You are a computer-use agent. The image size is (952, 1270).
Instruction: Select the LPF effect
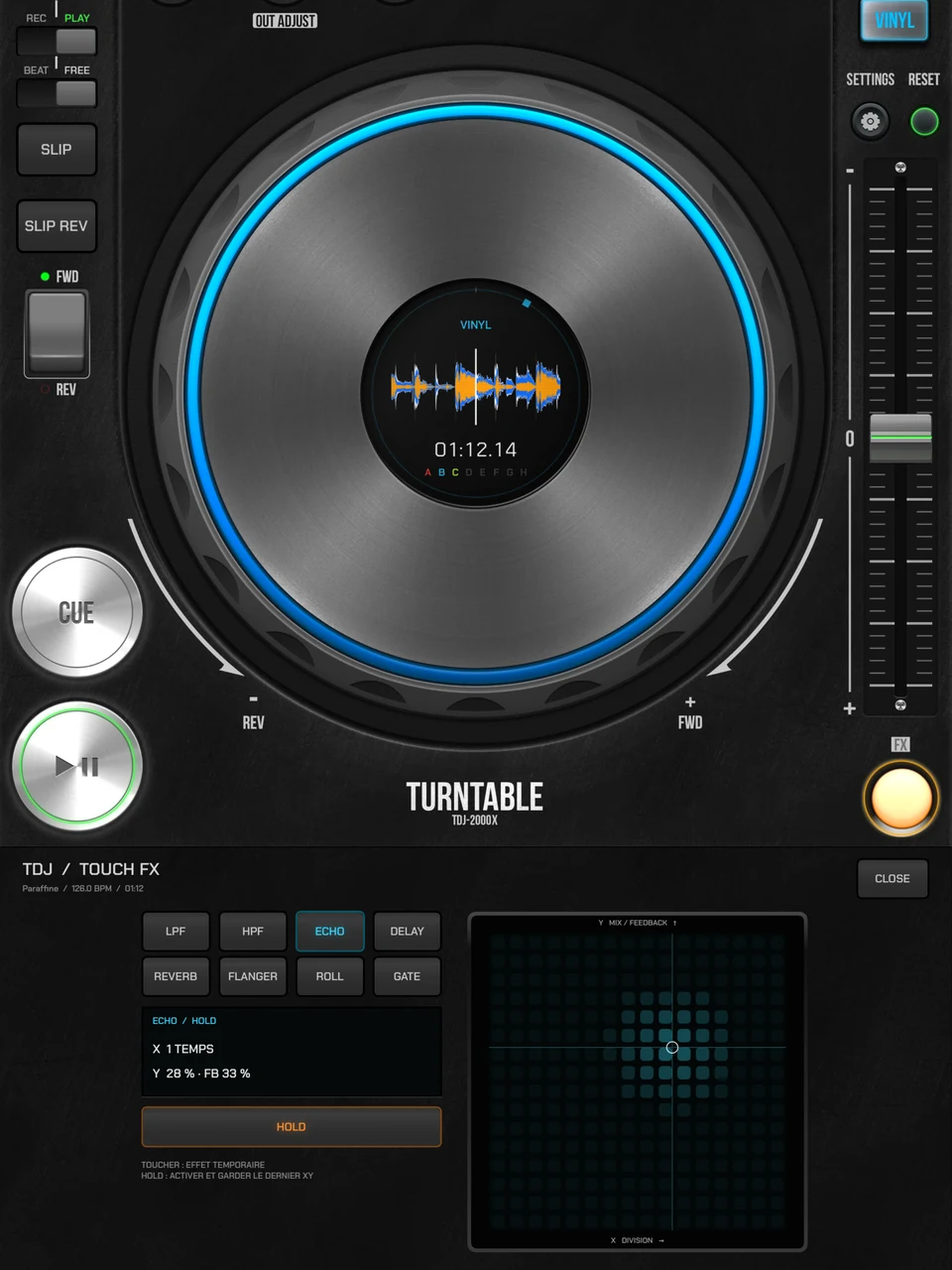point(176,931)
